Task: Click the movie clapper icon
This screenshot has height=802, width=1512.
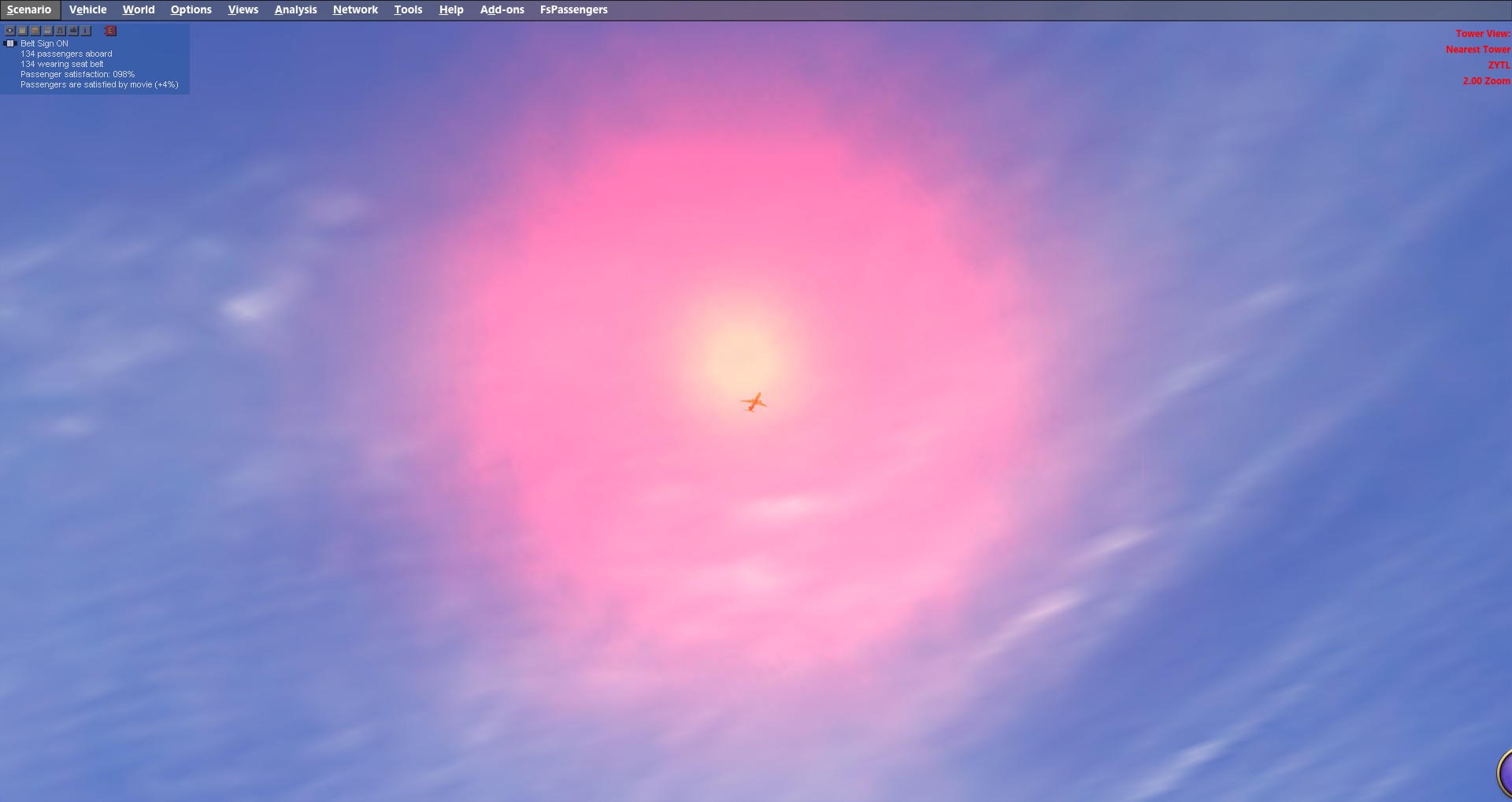Action: click(73, 31)
